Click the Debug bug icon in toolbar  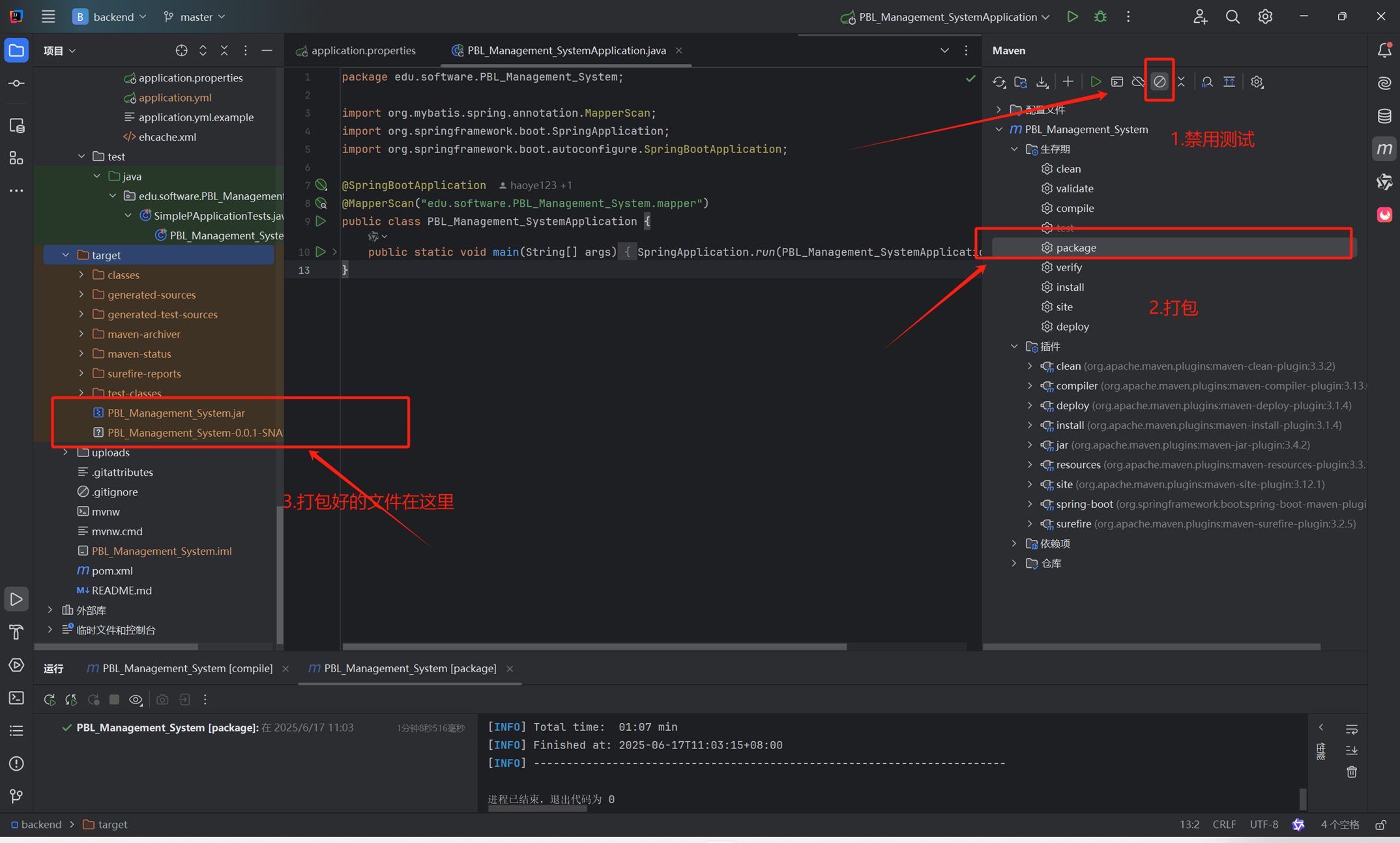[x=1100, y=17]
